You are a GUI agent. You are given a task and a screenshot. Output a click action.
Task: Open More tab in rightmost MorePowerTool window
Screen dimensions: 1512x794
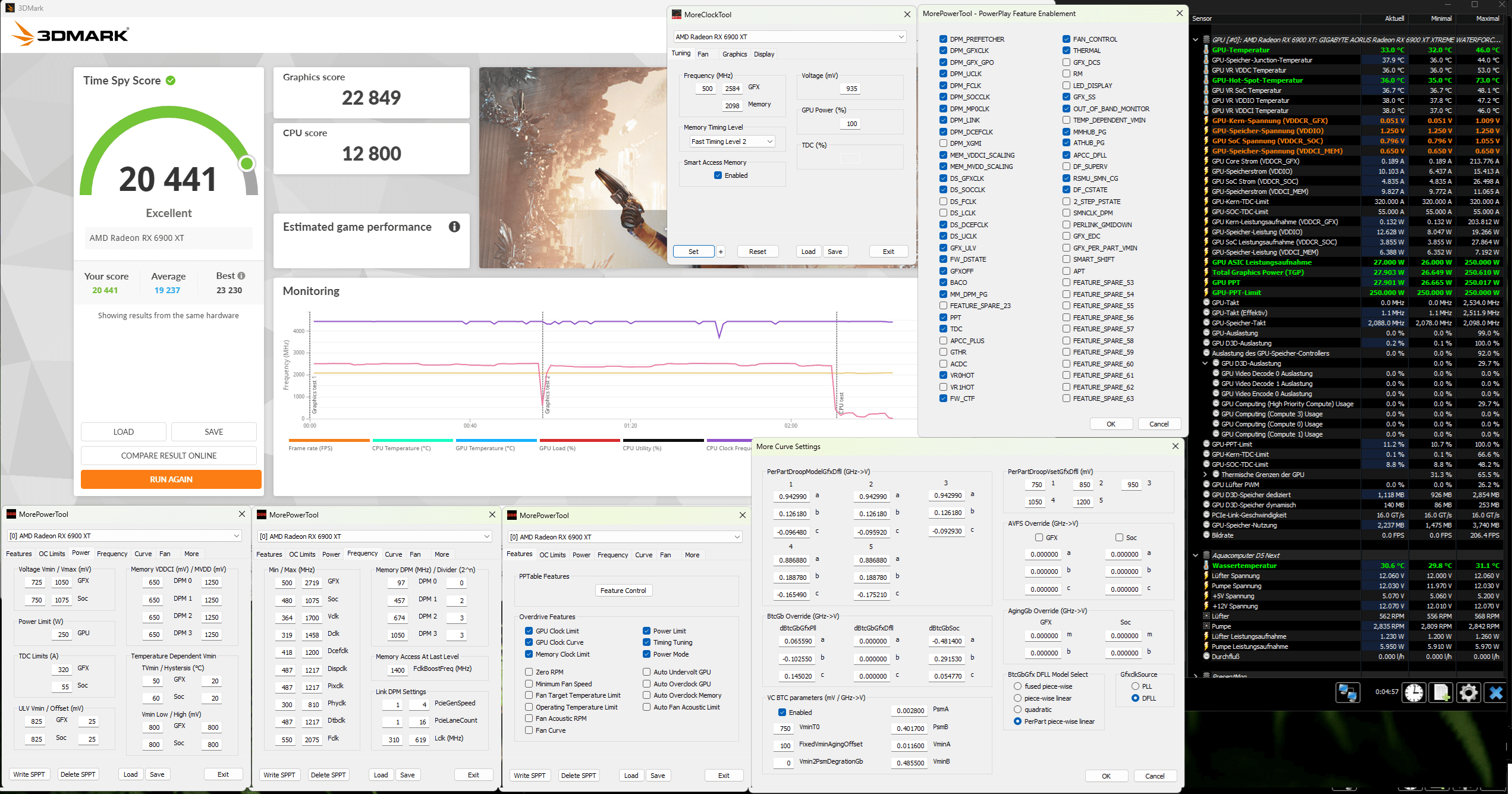tap(692, 555)
